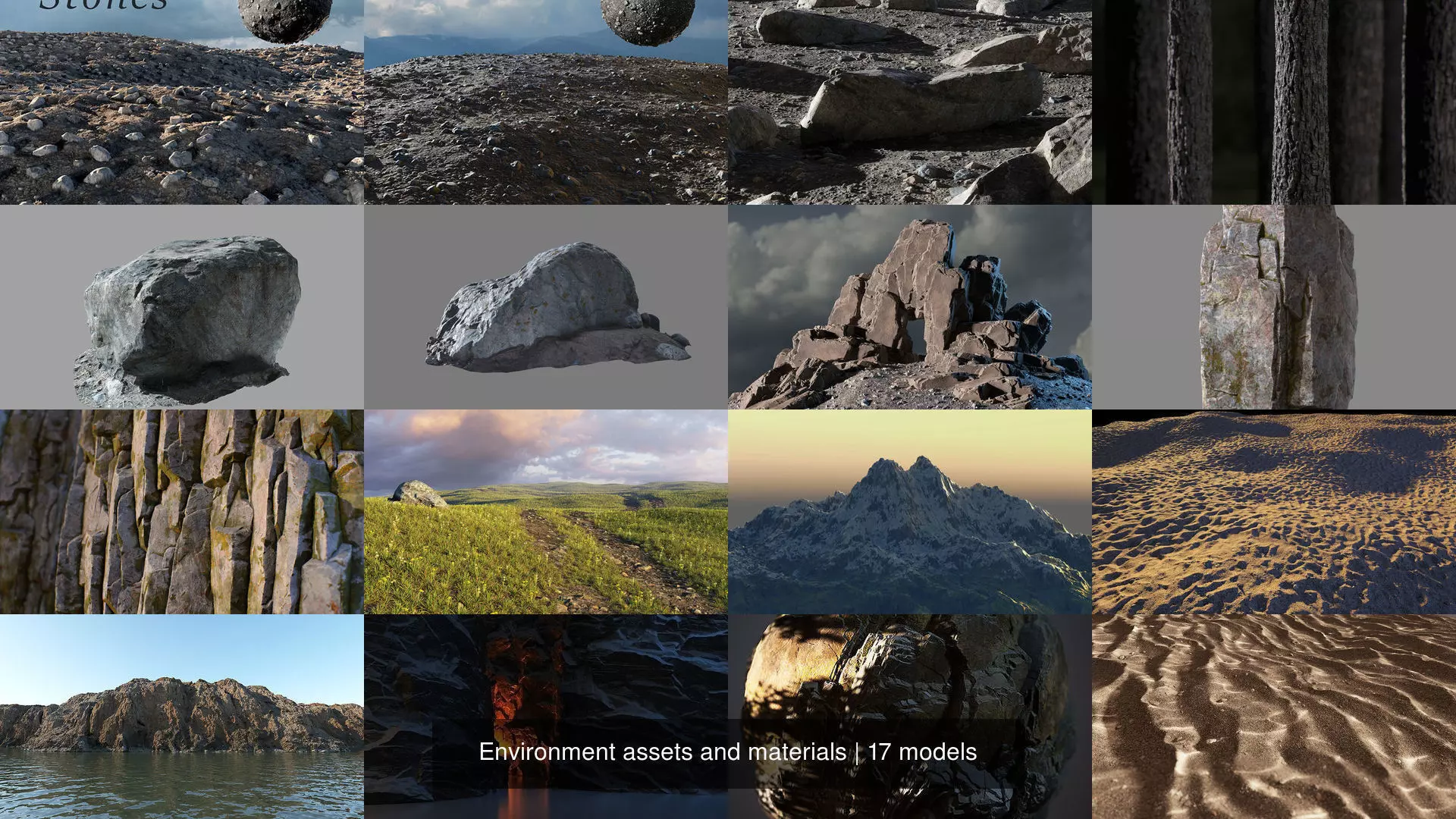Click the lone boulder in the grassy meadow
This screenshot has width=1456, height=819.
[x=418, y=494]
